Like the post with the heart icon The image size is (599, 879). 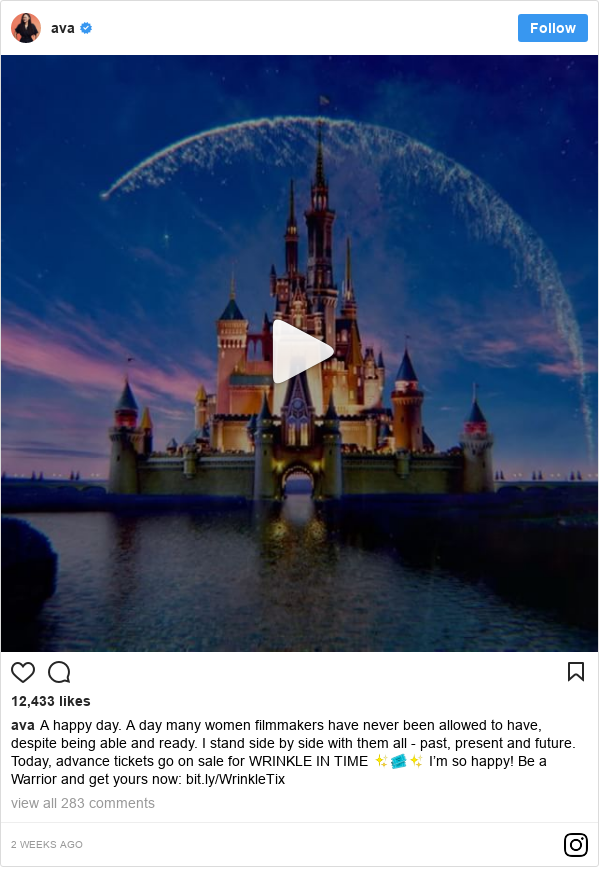23,672
